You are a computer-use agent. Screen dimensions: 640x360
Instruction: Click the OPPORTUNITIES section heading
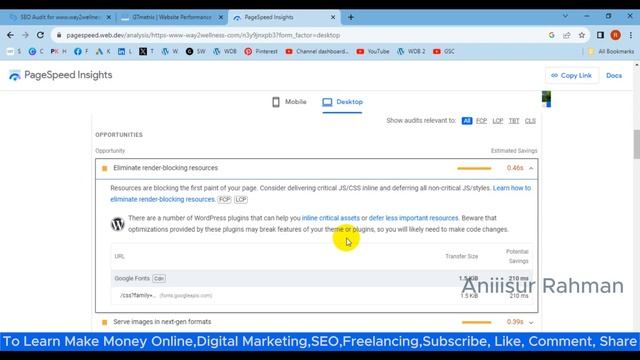click(119, 135)
